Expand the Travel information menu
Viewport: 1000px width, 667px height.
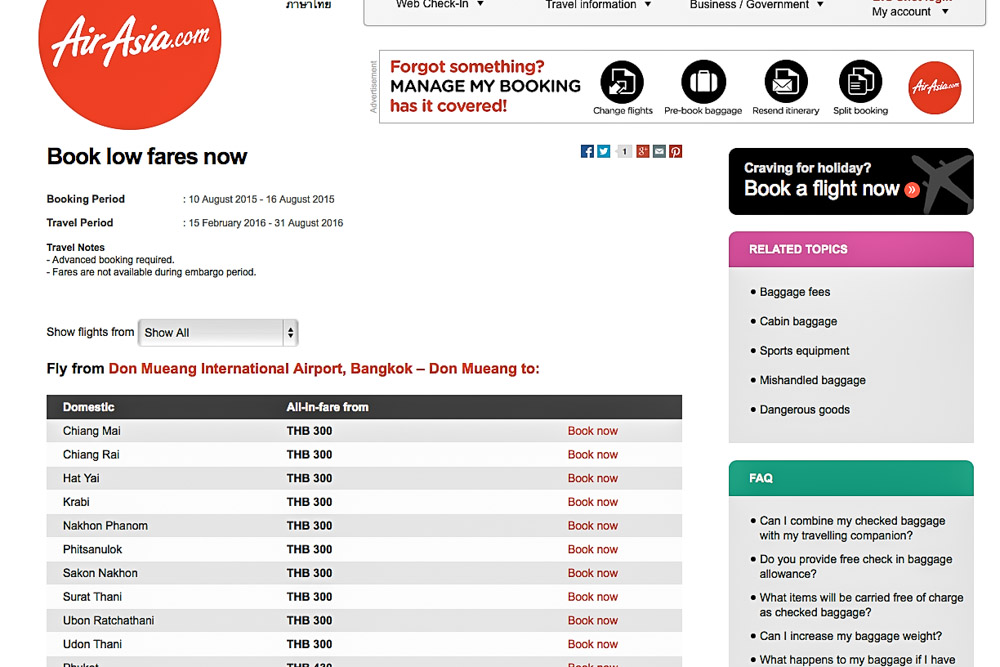pyautogui.click(x=598, y=5)
